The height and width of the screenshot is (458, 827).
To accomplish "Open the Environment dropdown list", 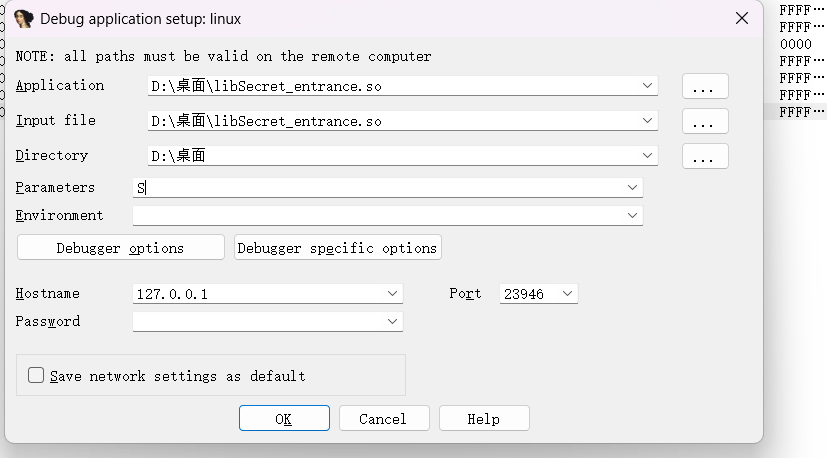I will [x=632, y=215].
